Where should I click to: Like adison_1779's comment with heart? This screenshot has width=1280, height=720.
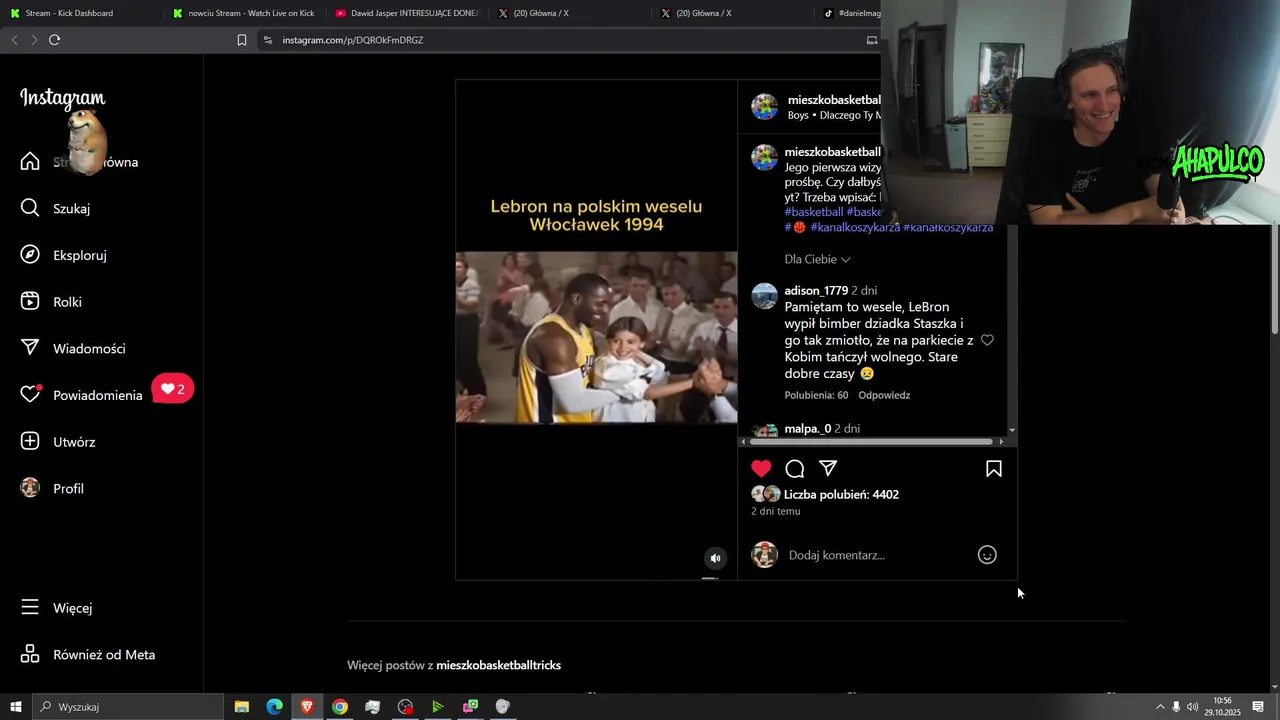click(987, 340)
